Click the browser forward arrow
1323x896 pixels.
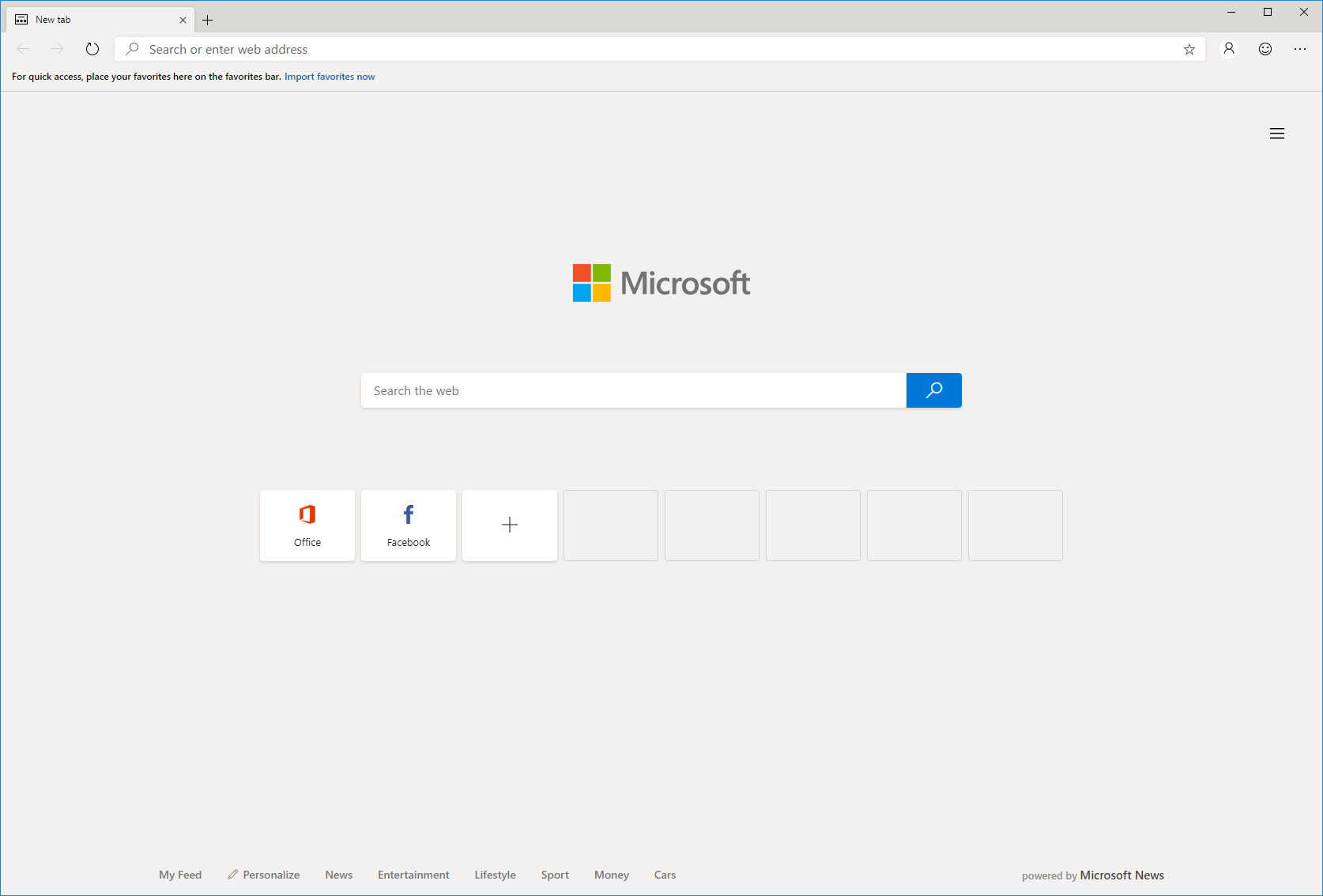click(x=58, y=49)
